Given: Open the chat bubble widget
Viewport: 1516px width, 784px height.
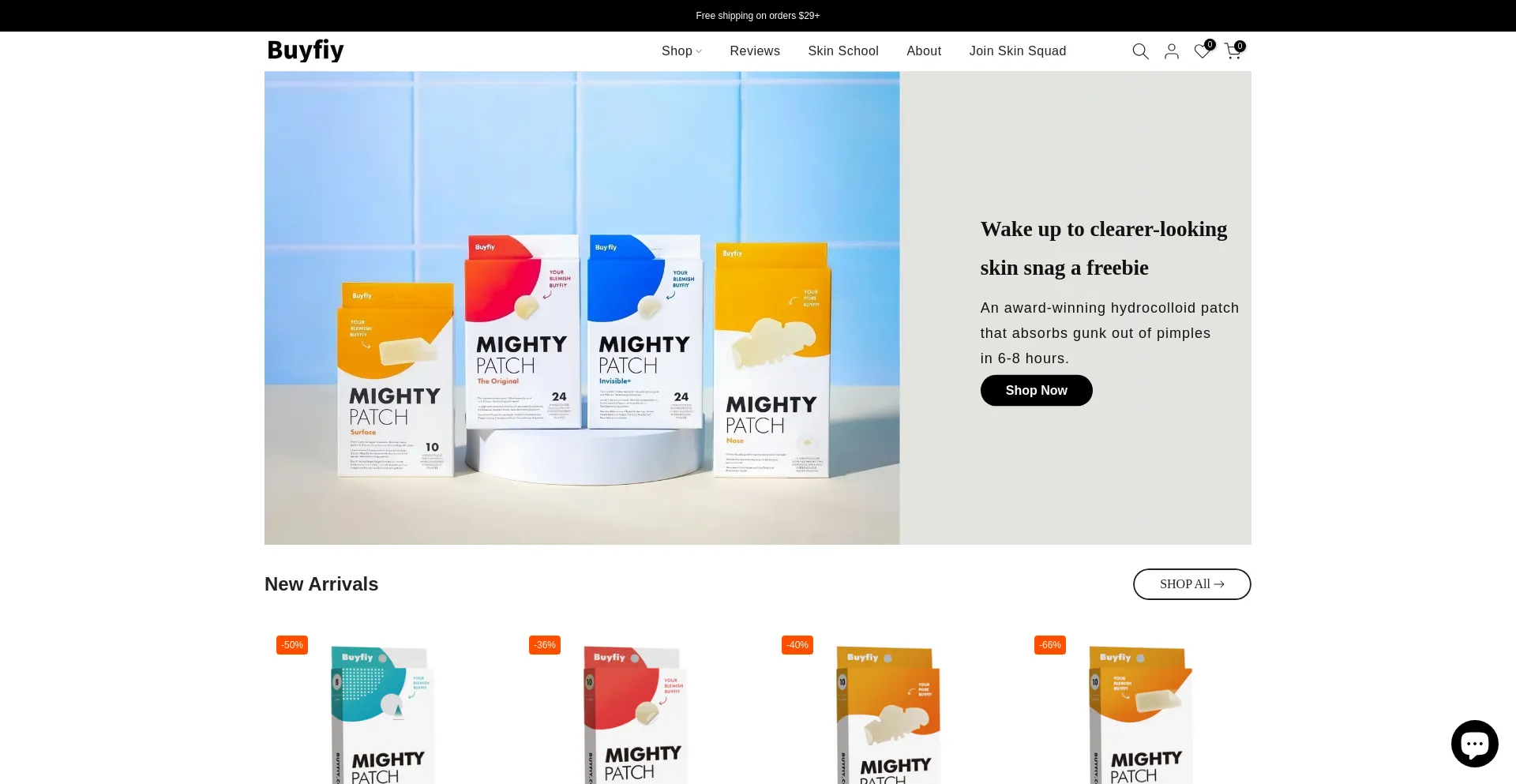Looking at the screenshot, I should point(1474,744).
